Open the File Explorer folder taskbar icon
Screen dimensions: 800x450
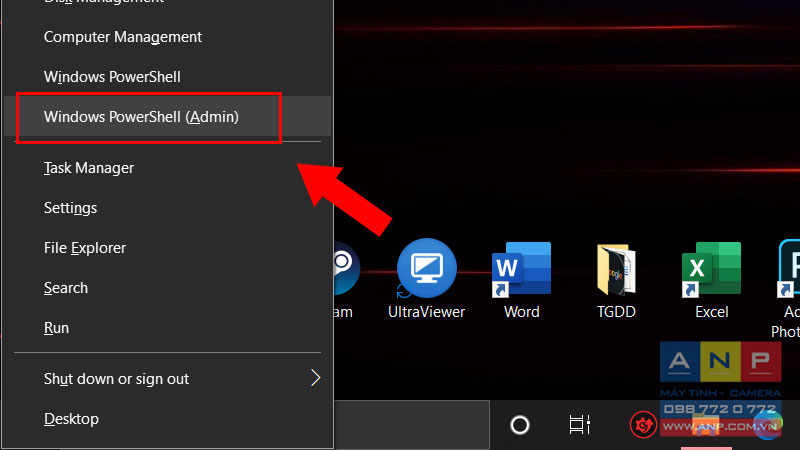point(706,424)
